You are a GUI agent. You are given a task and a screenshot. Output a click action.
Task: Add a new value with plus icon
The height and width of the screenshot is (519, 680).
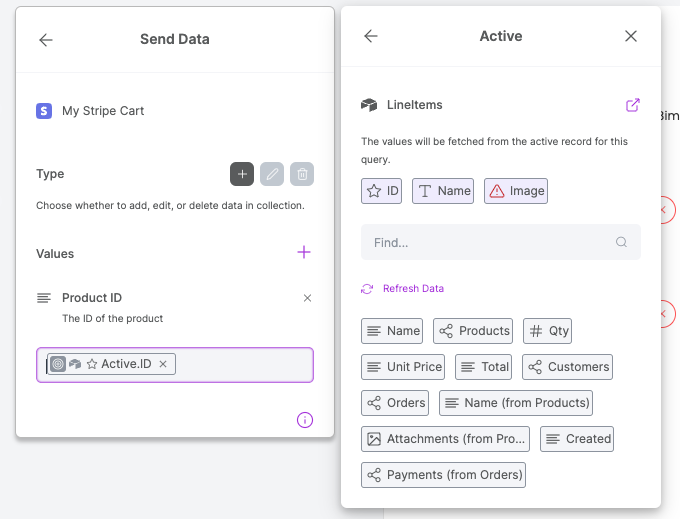point(304,253)
